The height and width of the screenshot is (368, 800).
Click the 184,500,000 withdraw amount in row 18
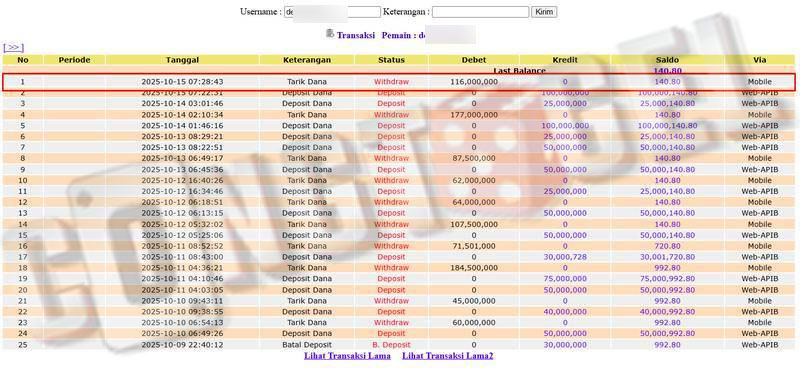pos(474,267)
